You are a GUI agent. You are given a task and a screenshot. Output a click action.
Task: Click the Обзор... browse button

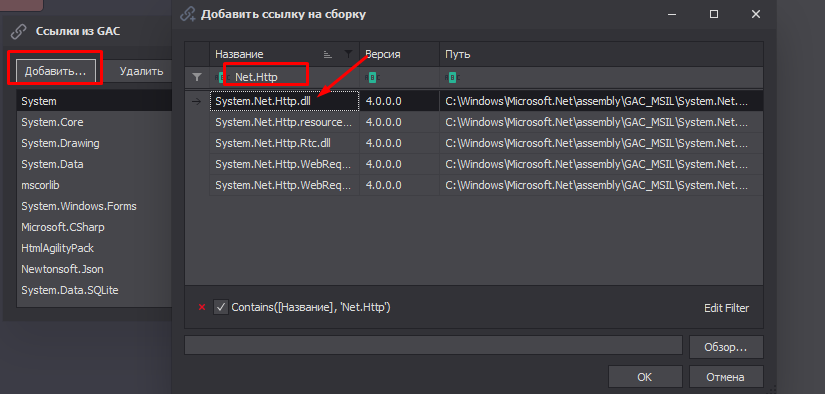point(726,347)
